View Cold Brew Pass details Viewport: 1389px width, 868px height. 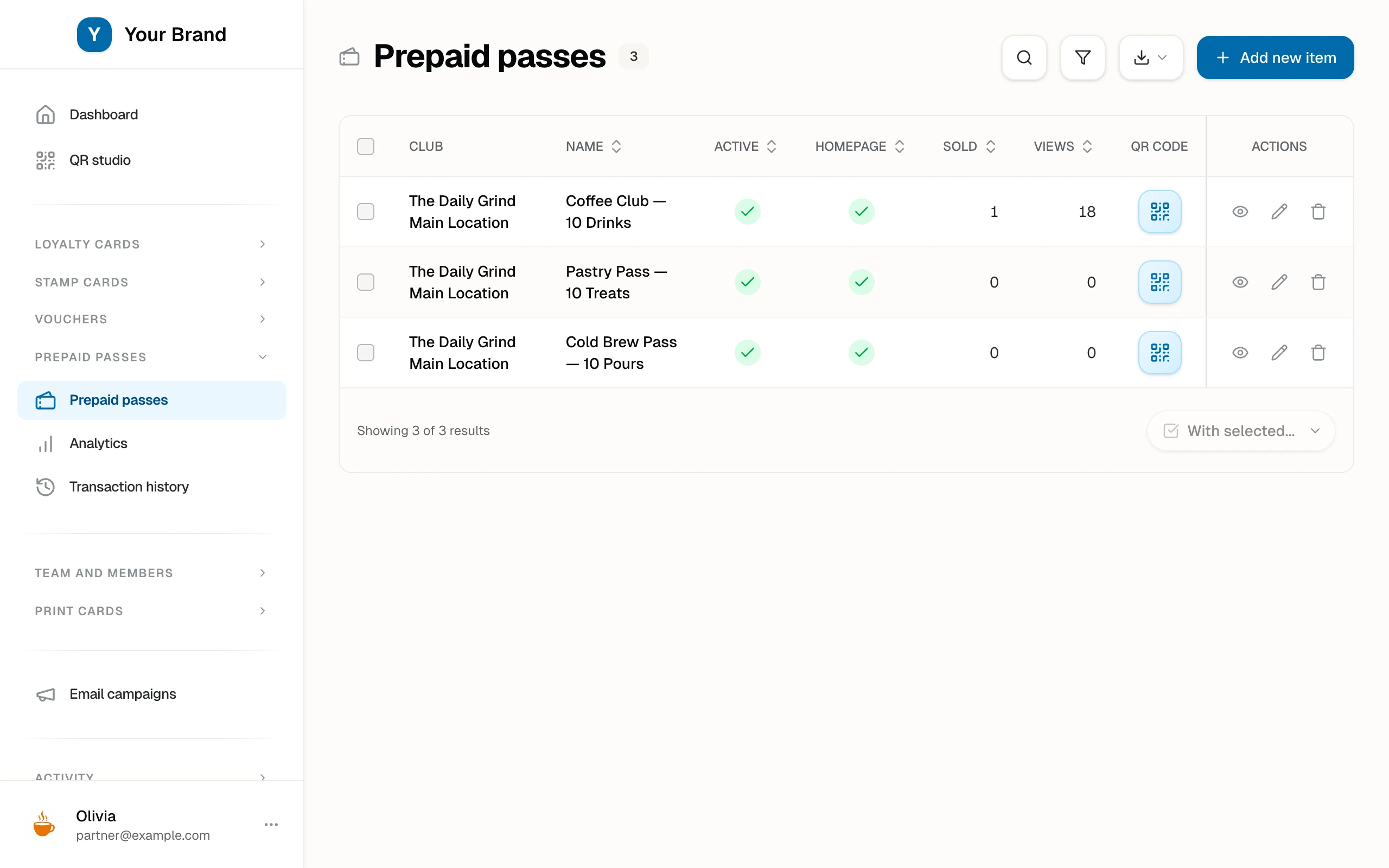point(1240,353)
